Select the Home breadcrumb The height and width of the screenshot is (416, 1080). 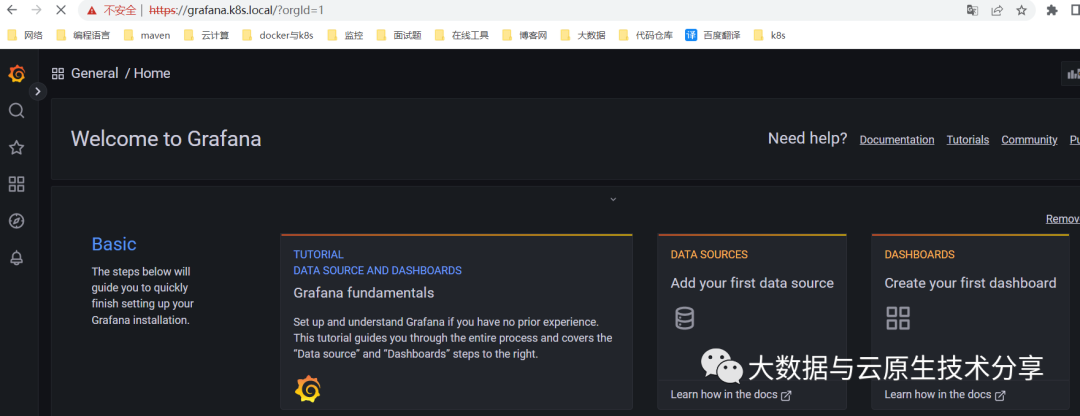152,74
